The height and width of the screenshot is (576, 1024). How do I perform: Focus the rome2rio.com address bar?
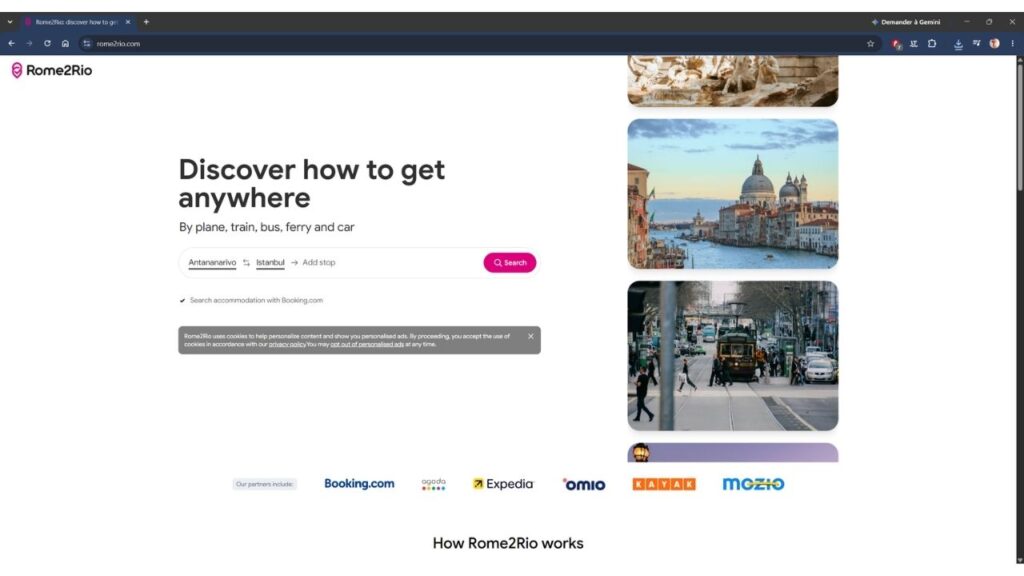coord(477,44)
